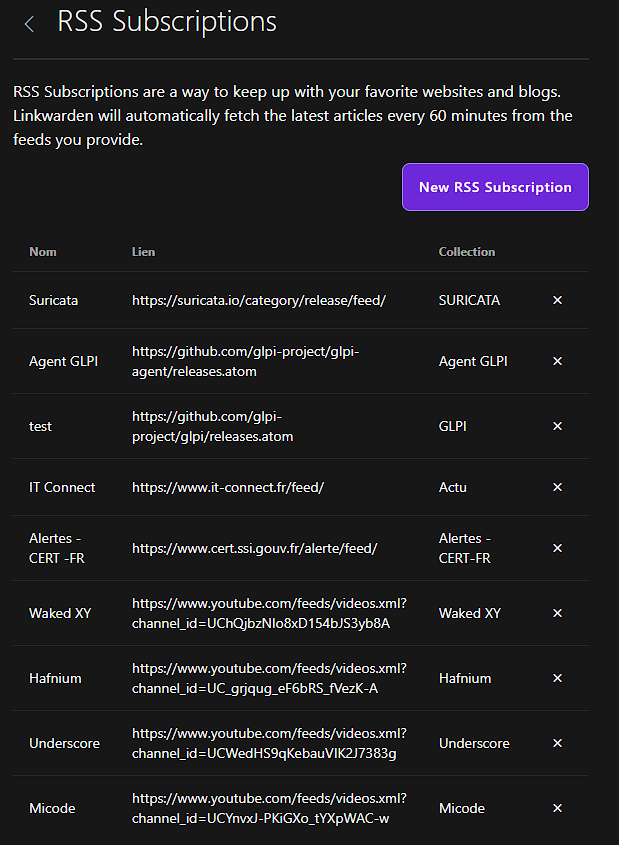Go back using the arrow icon
Screen dimensions: 619x845
pos(28,23)
